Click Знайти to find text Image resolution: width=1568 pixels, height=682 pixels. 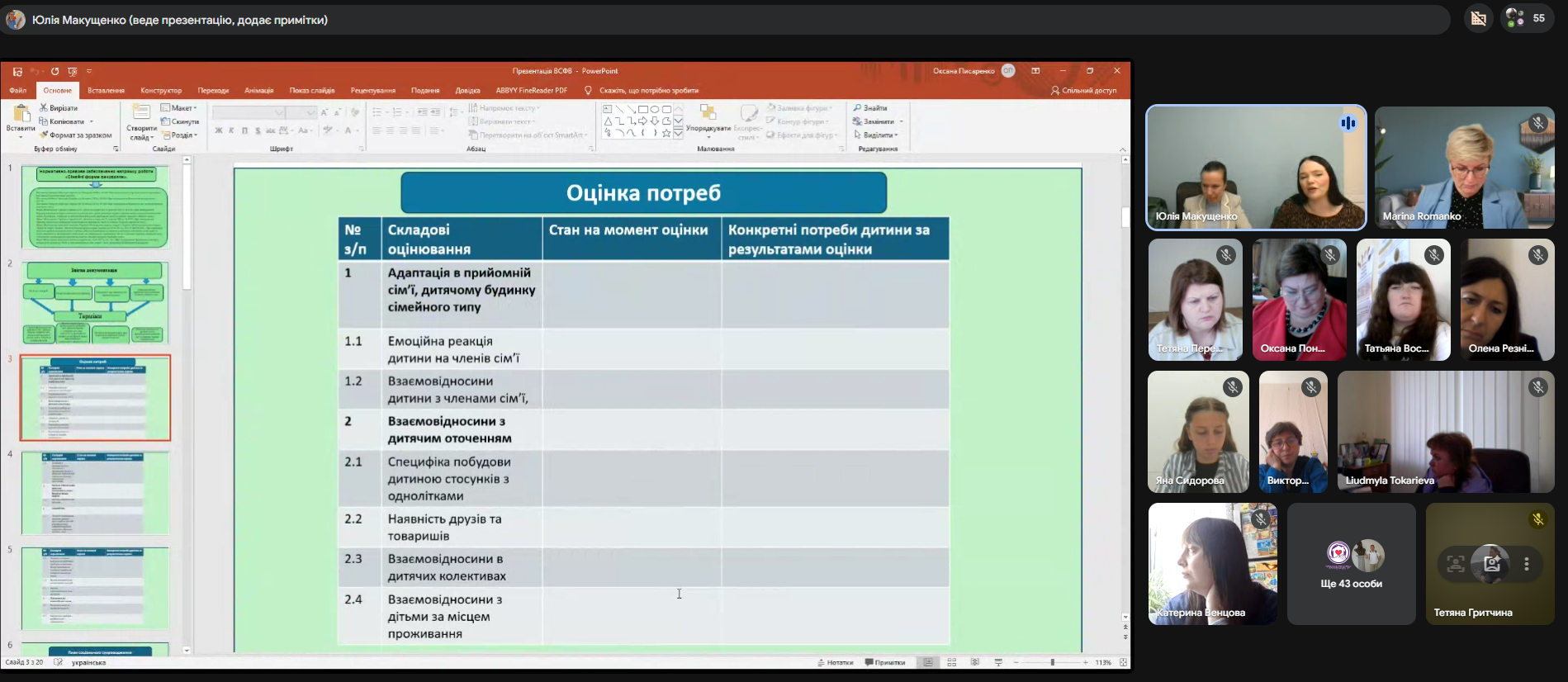[871, 108]
